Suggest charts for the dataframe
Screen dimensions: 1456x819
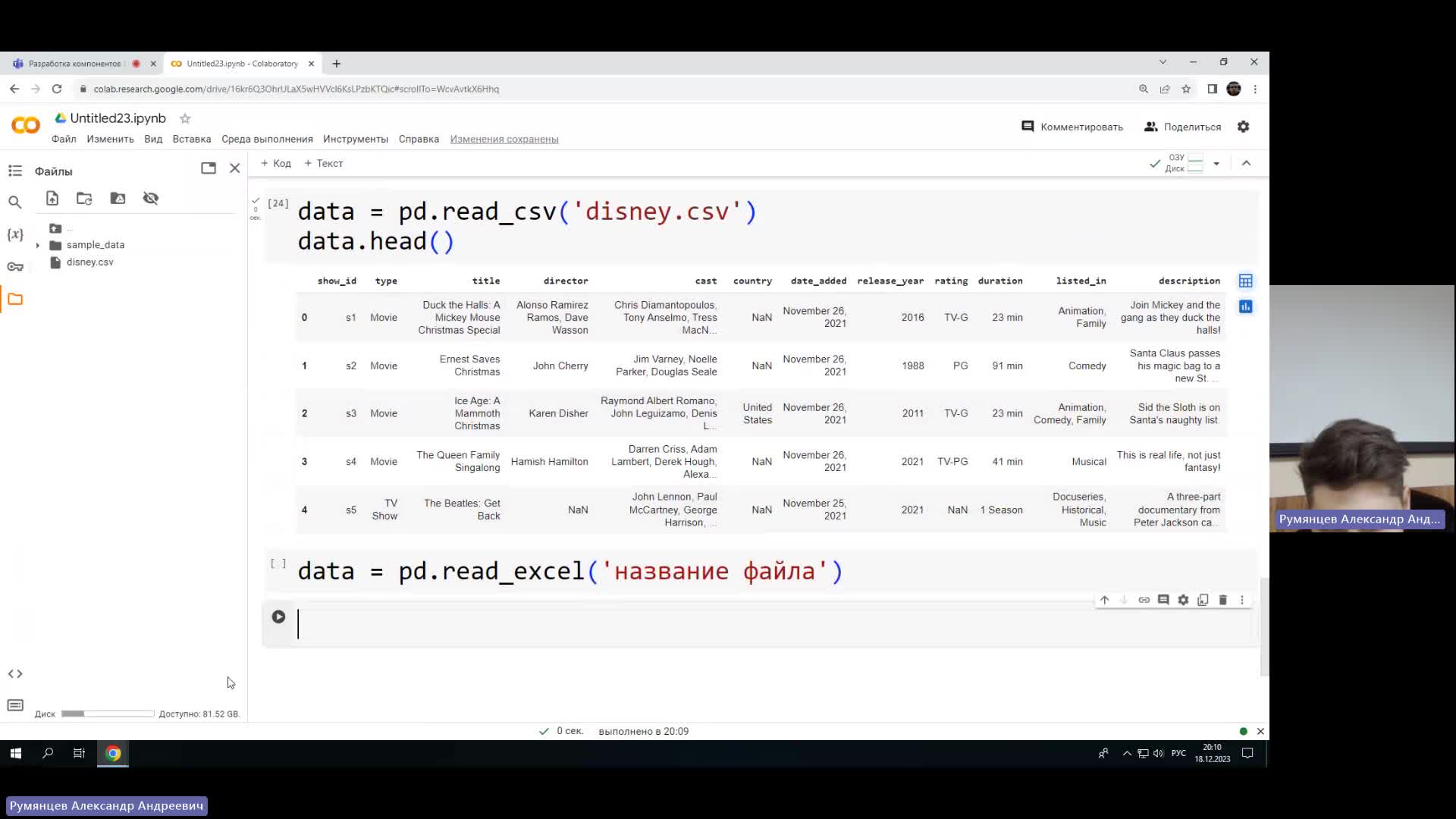pyautogui.click(x=1246, y=307)
